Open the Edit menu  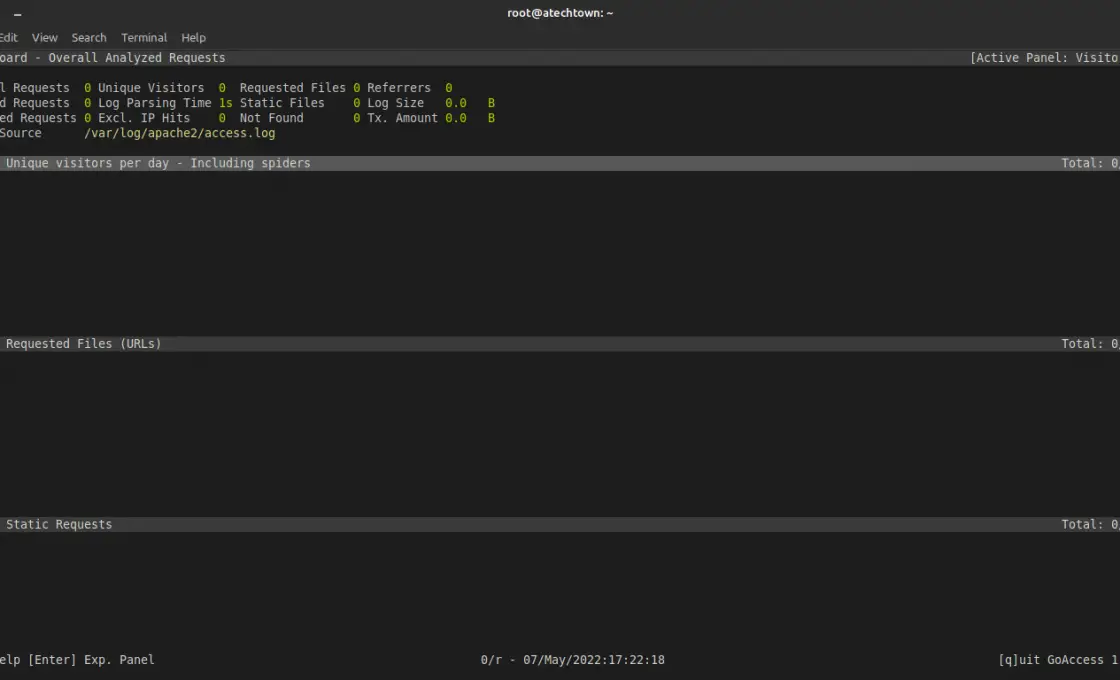click(x=8, y=37)
